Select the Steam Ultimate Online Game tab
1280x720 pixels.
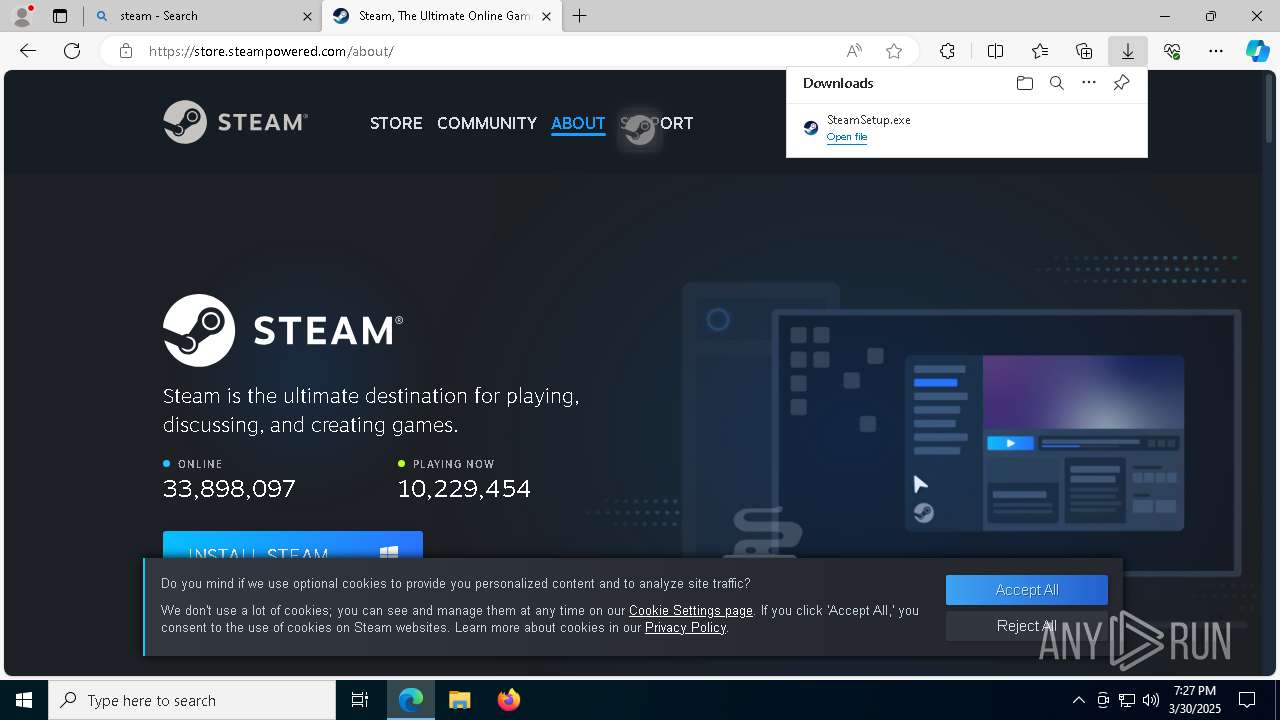point(442,16)
